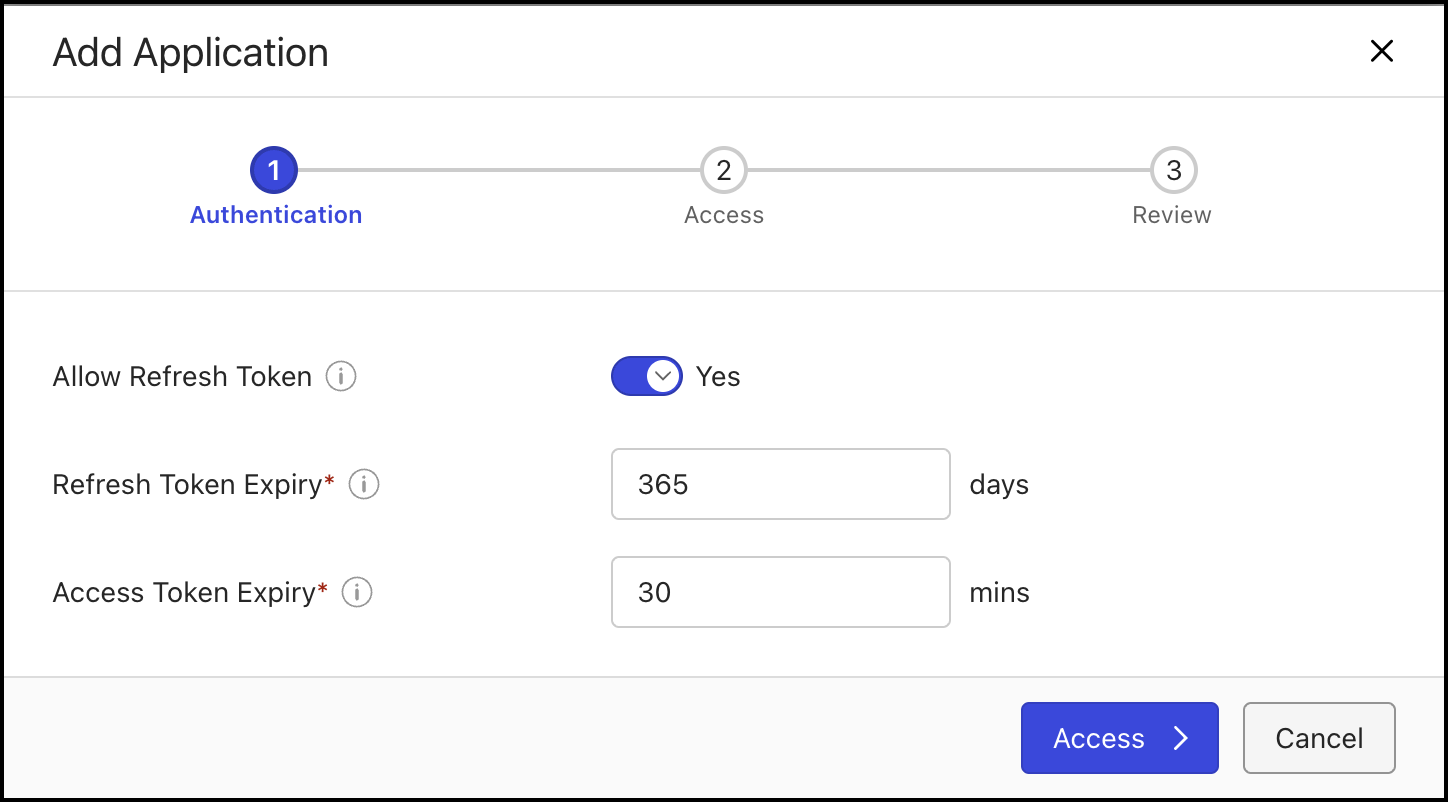
Task: Click the Access Token Expiry mins field
Action: [x=780, y=592]
